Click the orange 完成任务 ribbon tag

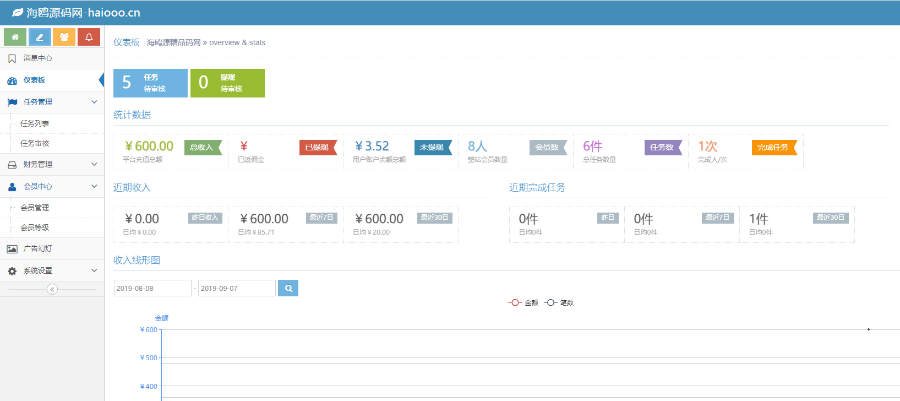(775, 147)
